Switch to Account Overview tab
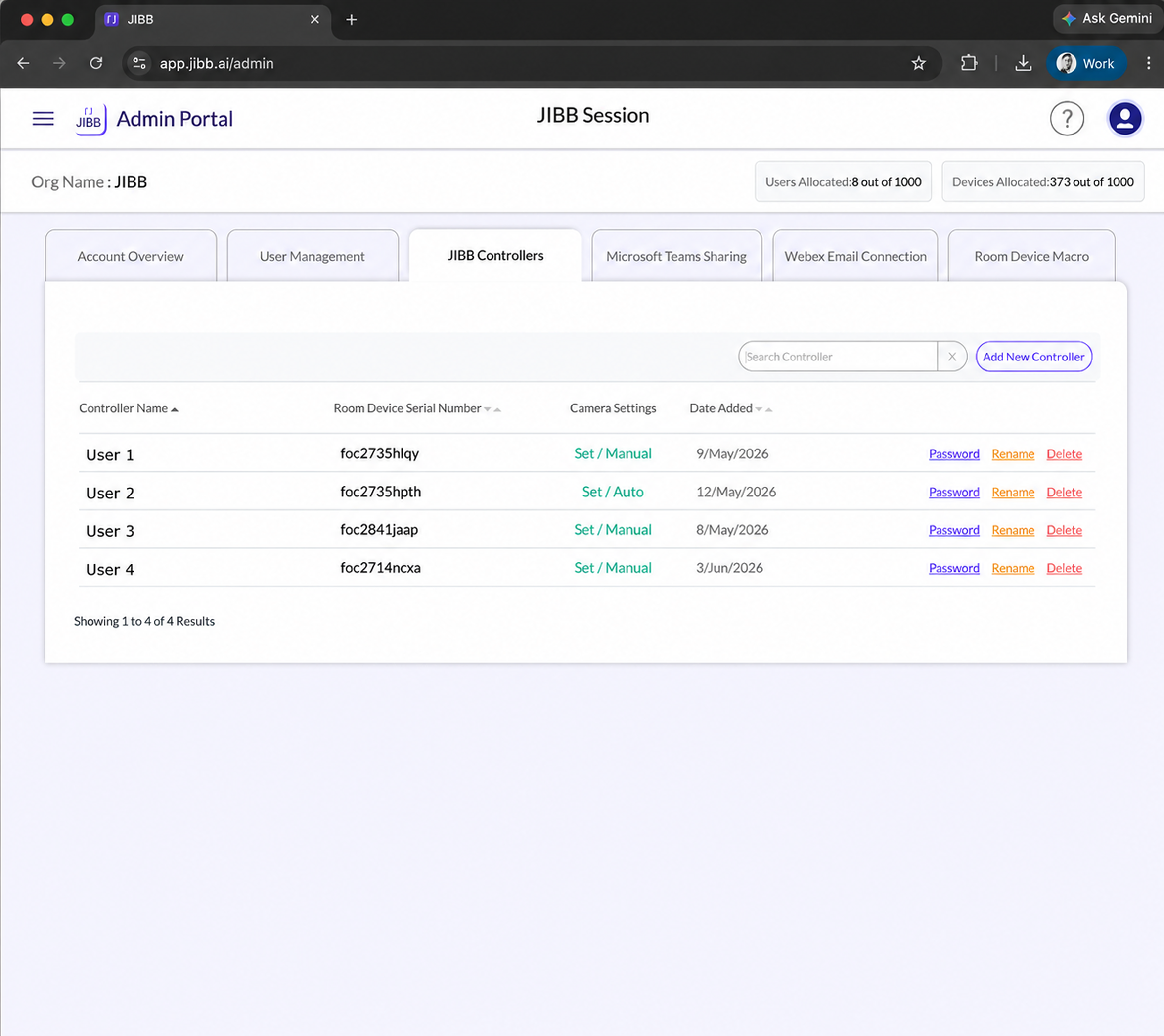The width and height of the screenshot is (1164, 1036). click(131, 256)
